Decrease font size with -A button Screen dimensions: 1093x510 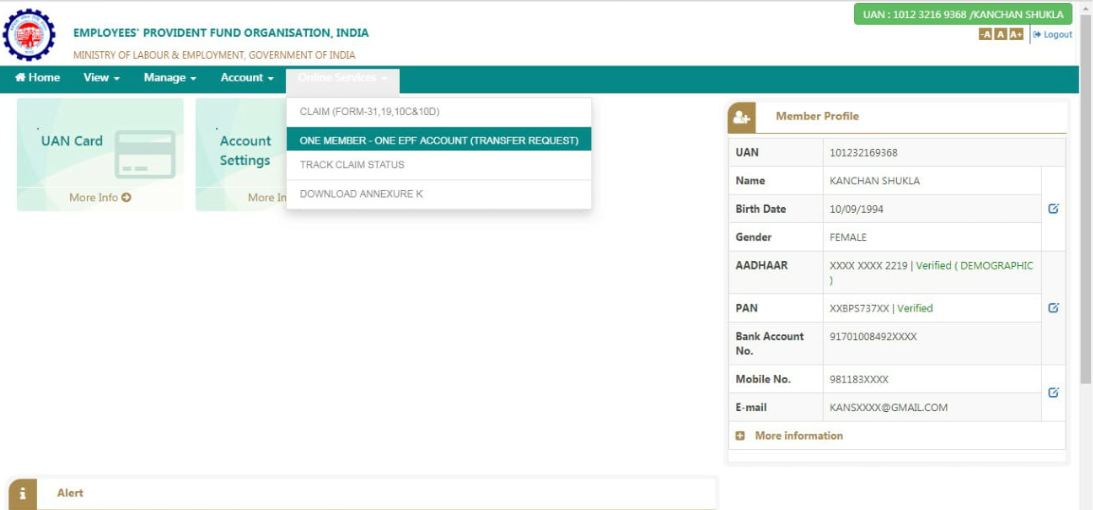click(x=985, y=35)
